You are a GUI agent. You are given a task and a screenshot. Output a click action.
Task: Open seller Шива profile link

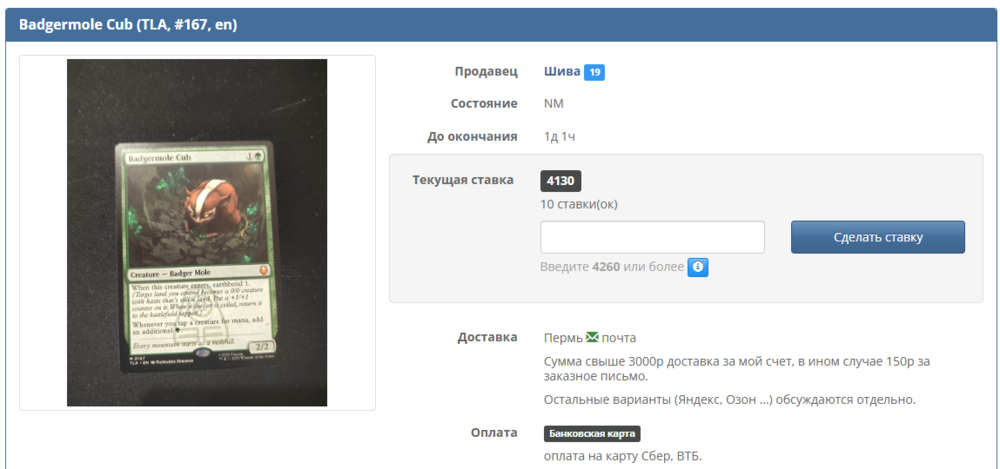562,71
